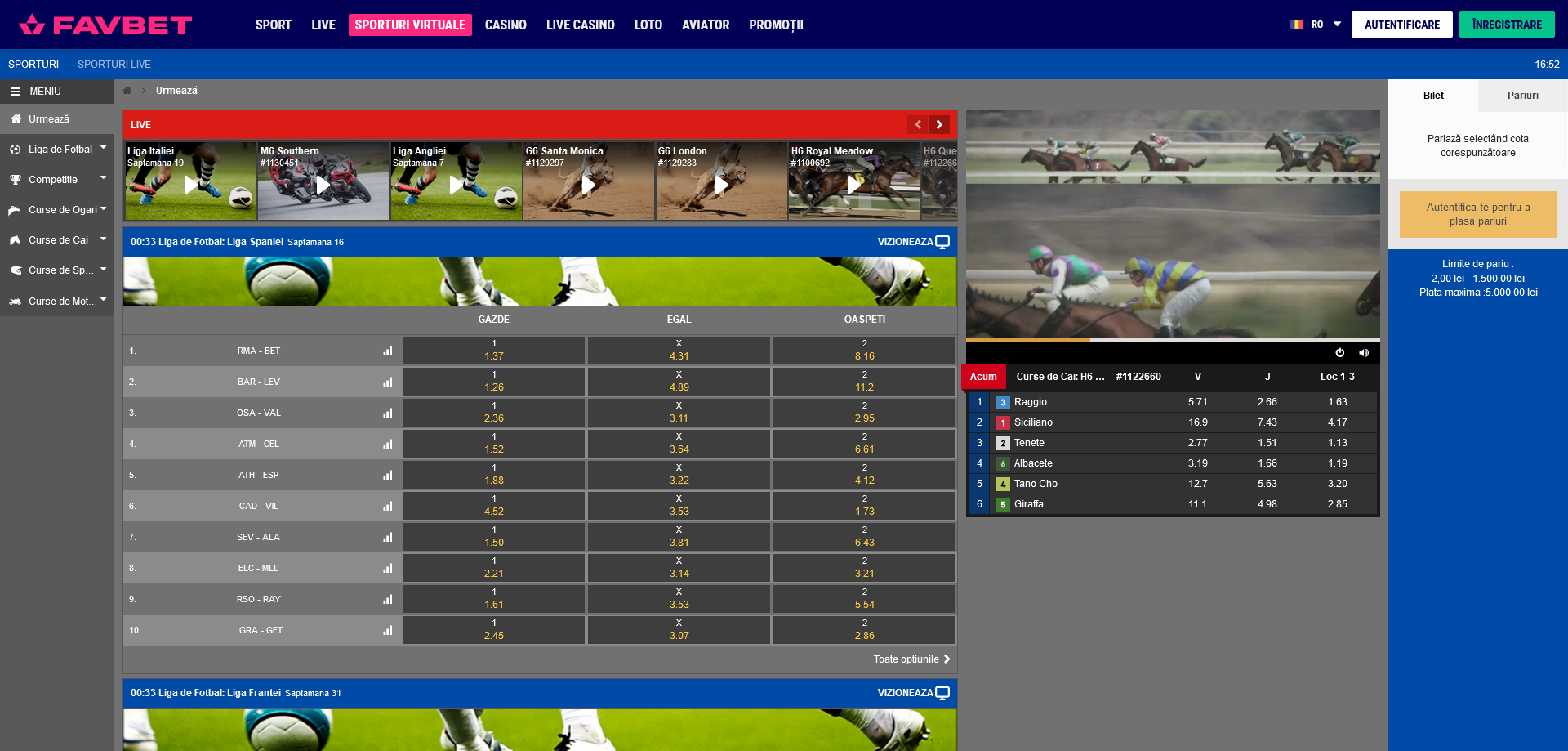Click the Favbet logo
Image resolution: width=1568 pixels, height=751 pixels.
tap(105, 25)
